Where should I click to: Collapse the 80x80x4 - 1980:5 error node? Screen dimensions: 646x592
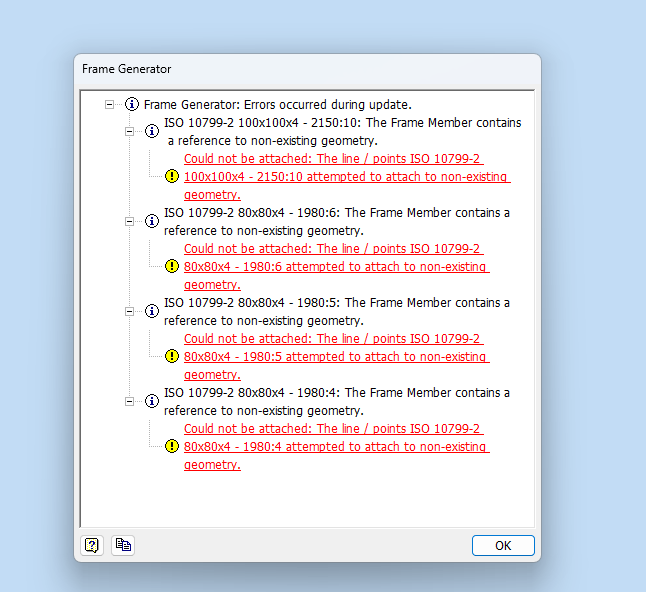click(129, 311)
